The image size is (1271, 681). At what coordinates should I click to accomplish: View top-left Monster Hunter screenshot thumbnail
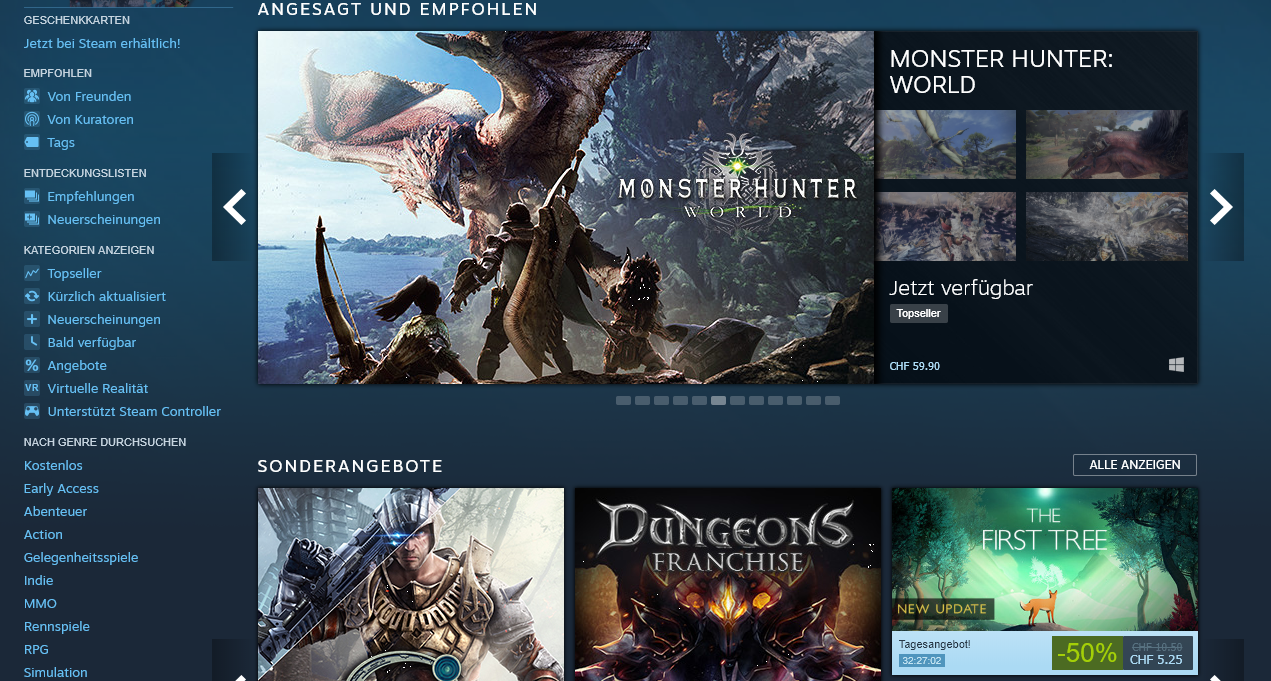click(x=946, y=145)
